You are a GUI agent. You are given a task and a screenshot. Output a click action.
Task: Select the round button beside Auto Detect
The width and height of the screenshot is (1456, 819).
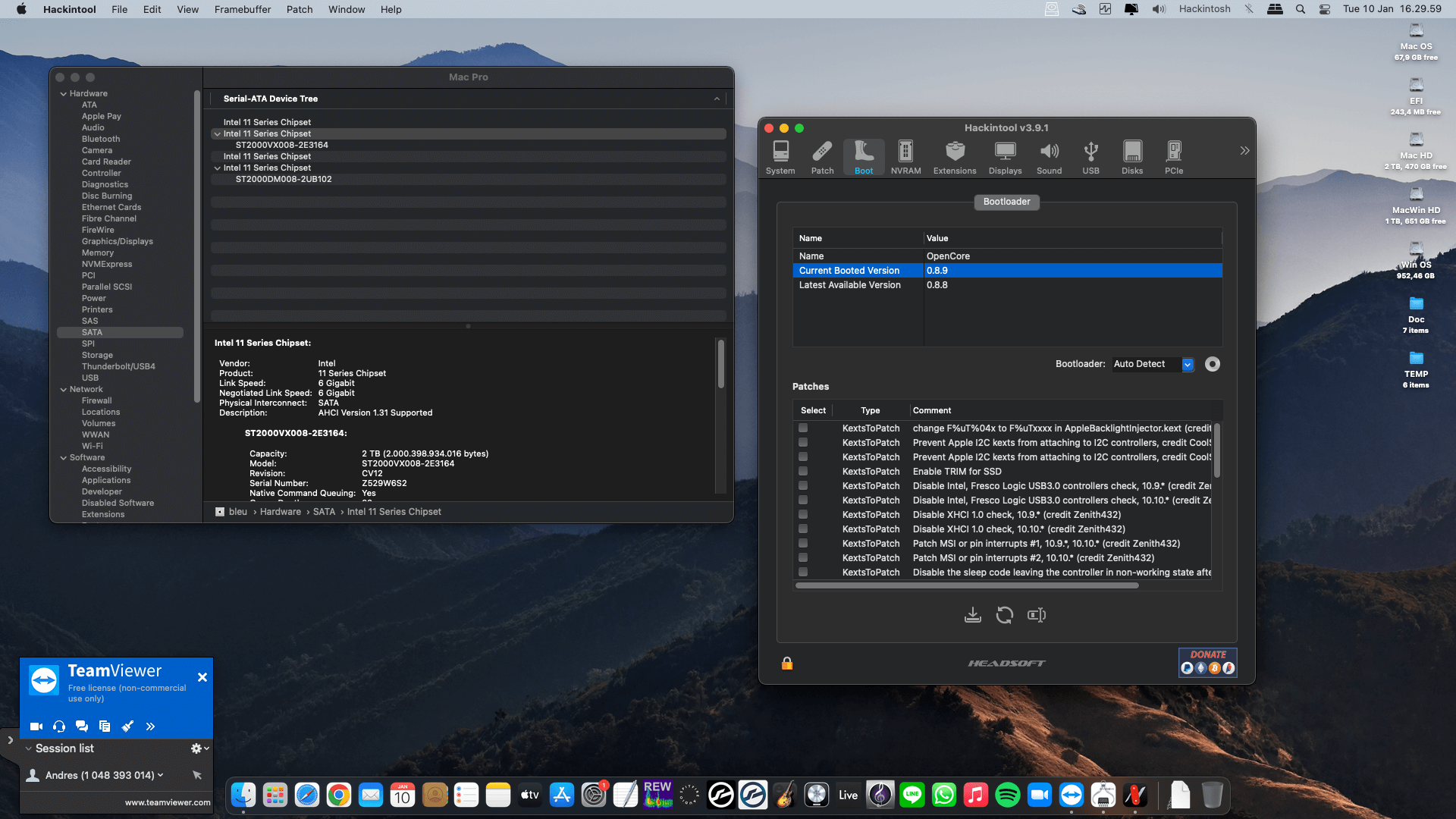1213,364
